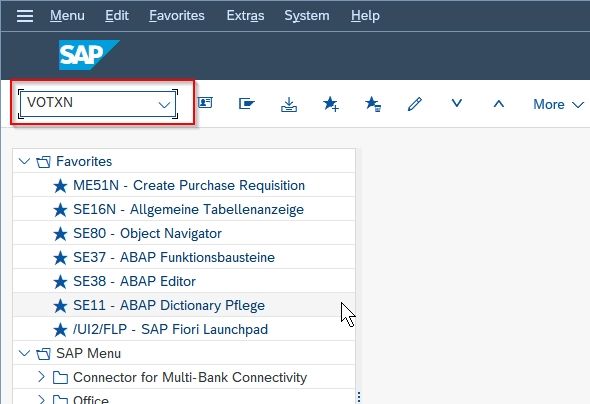Click the Change Favorites pencil icon

pyautogui.click(x=415, y=104)
